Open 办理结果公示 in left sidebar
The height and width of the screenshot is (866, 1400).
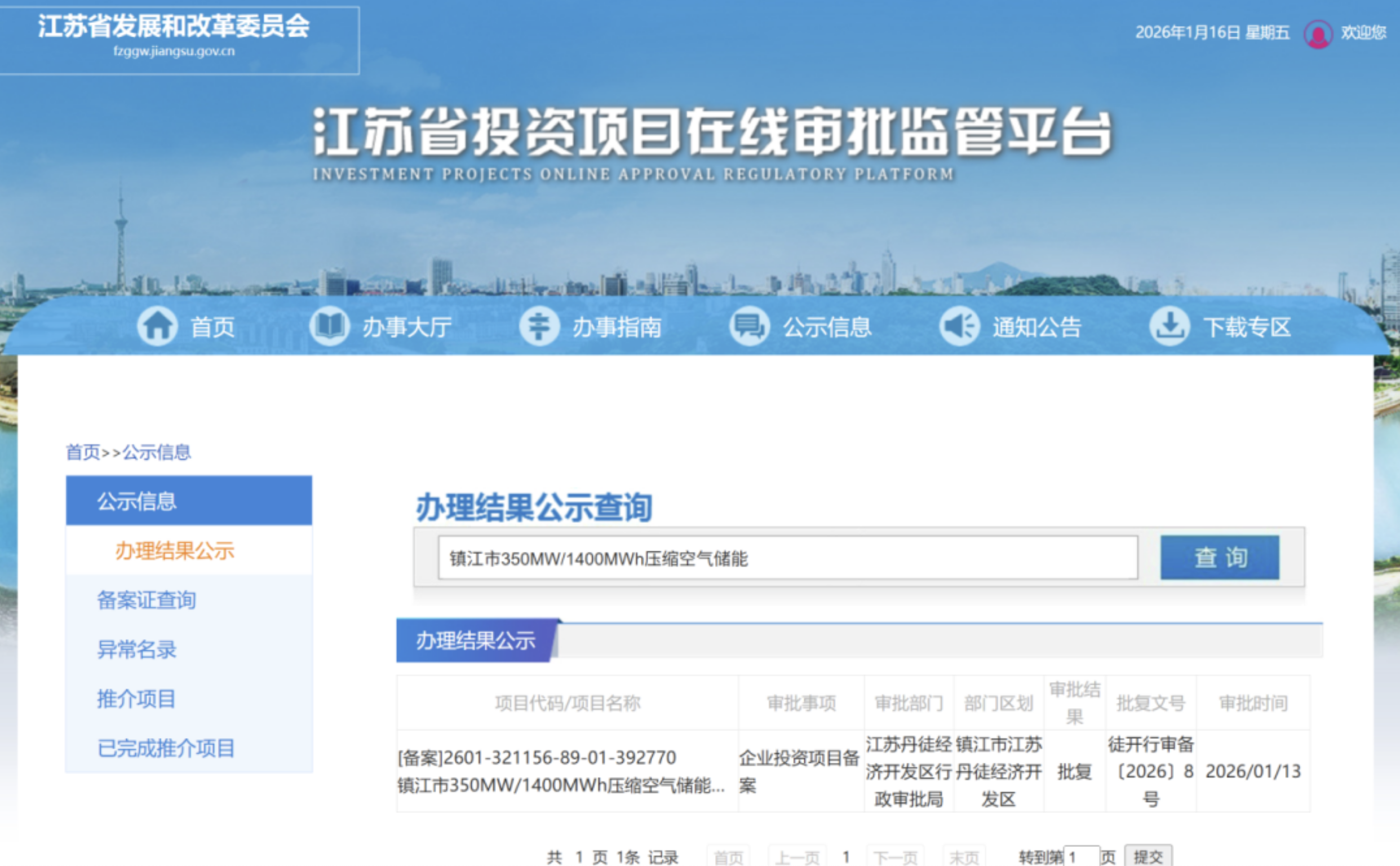pos(175,550)
